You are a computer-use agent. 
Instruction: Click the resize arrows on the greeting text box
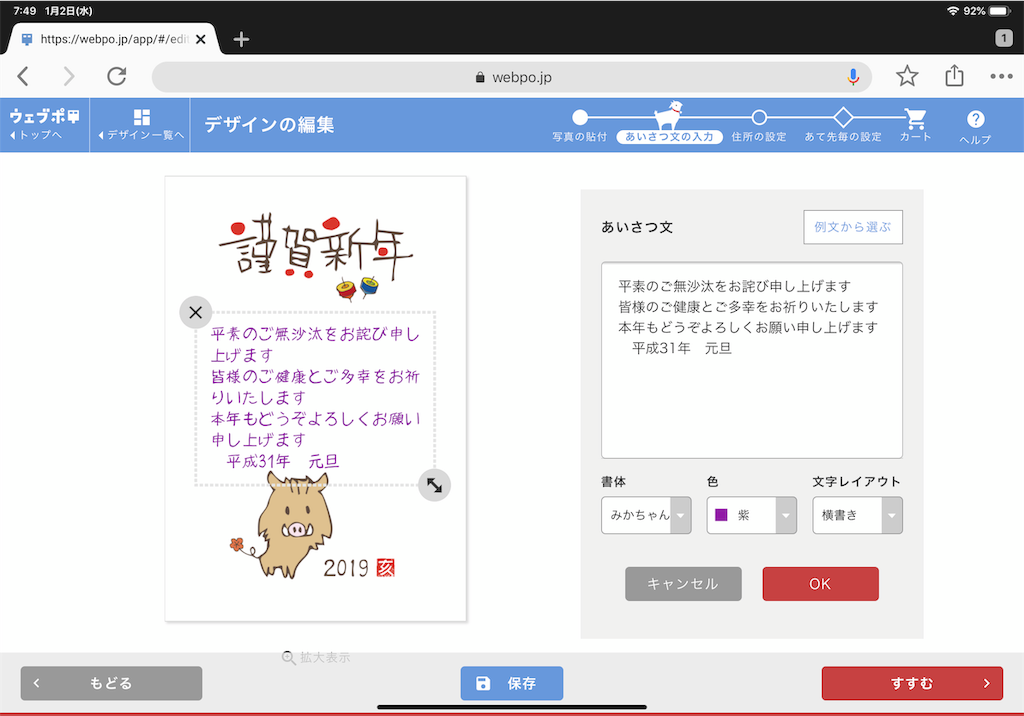point(434,484)
